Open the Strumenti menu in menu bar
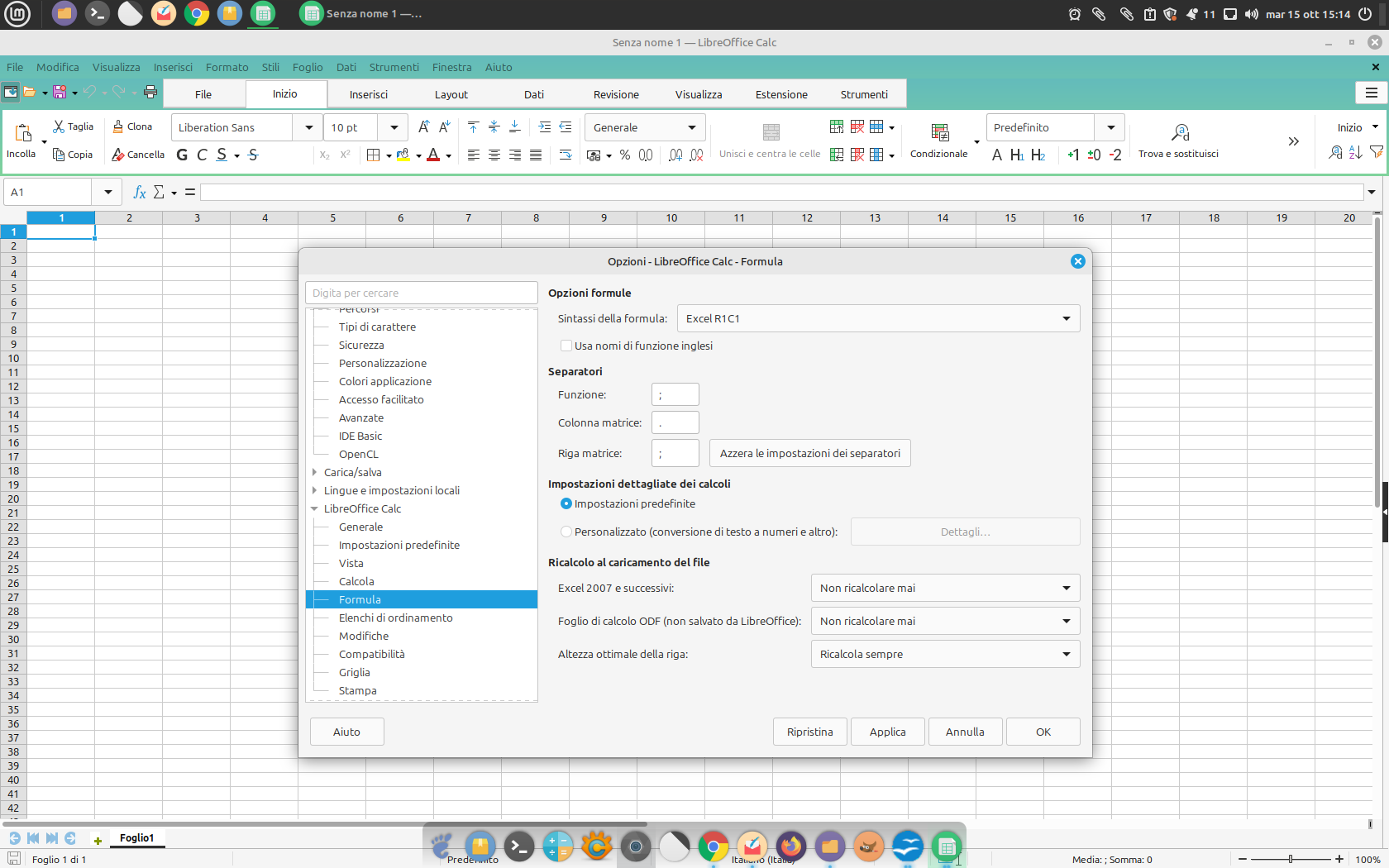 click(394, 67)
